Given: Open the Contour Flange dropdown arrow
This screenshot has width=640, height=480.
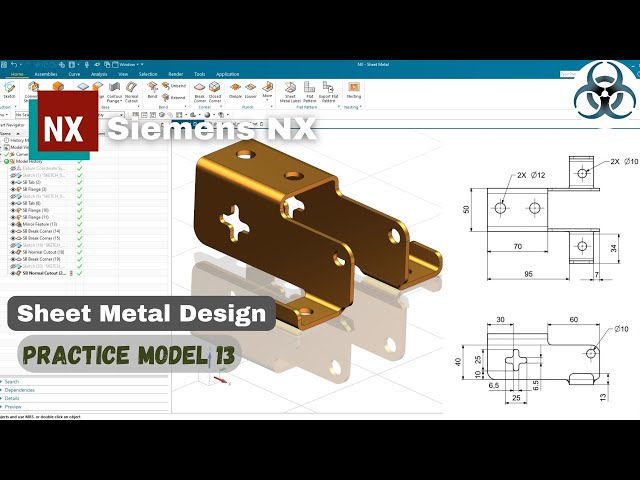Looking at the screenshot, I should [x=121, y=101].
